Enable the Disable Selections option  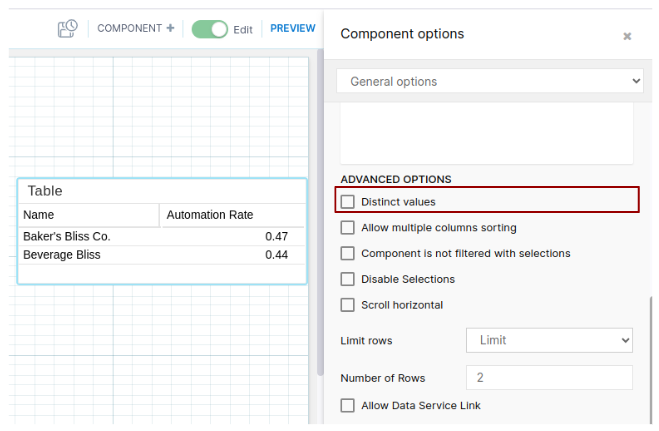coord(348,280)
